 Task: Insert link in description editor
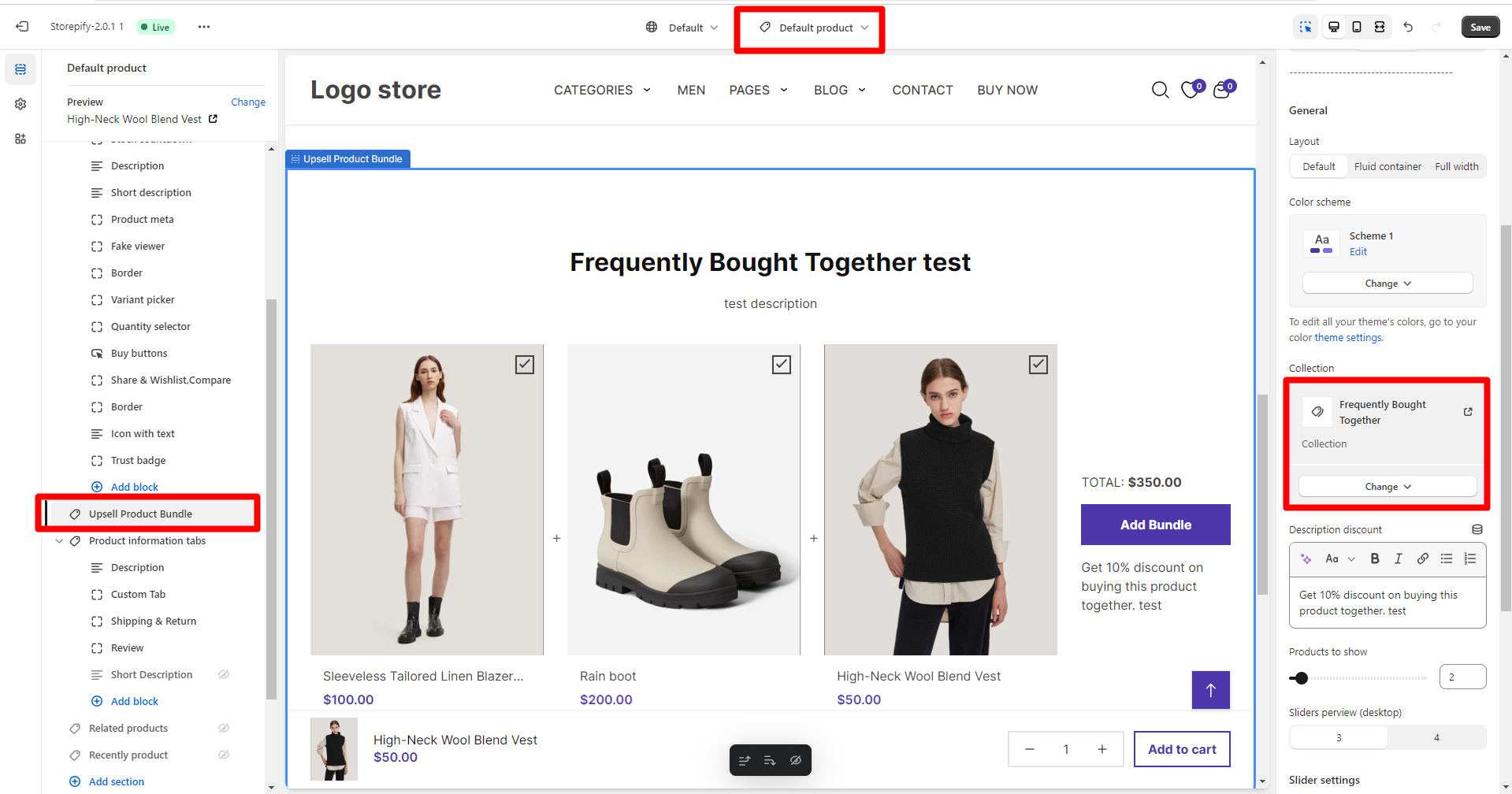1423,558
